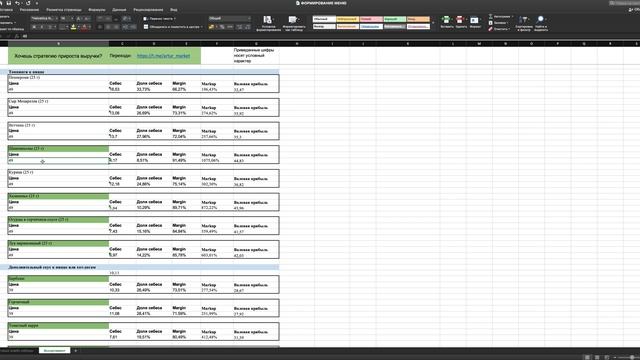Apply the green Good cell style
The width and height of the screenshot is (640, 360).
click(394, 19)
